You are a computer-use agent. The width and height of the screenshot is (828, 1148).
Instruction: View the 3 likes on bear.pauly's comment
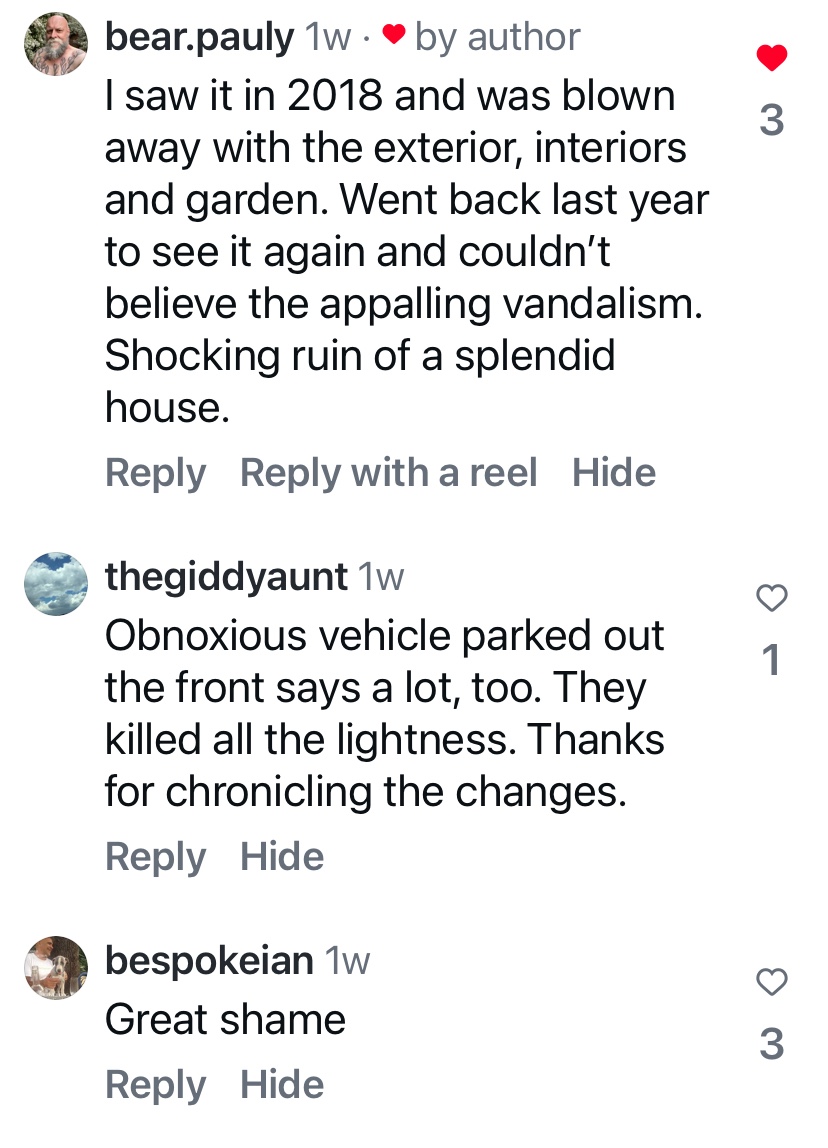pyautogui.click(x=771, y=120)
